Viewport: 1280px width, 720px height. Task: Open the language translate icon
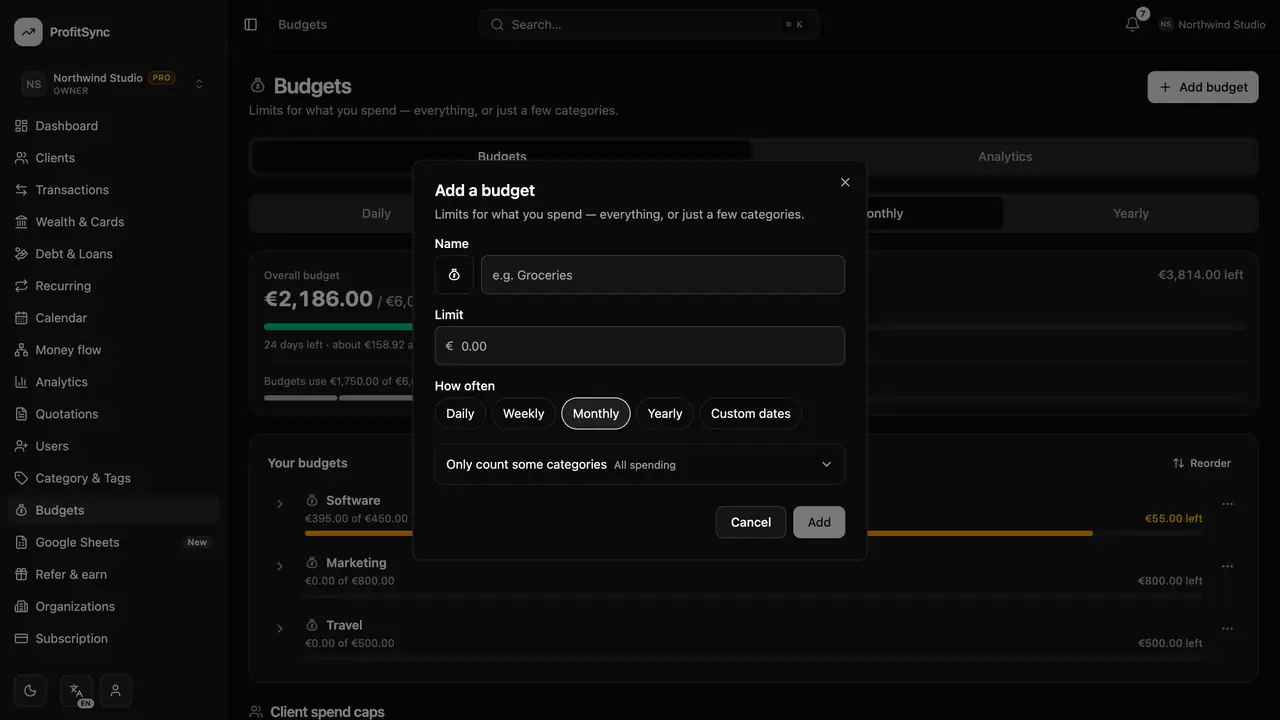[76, 690]
